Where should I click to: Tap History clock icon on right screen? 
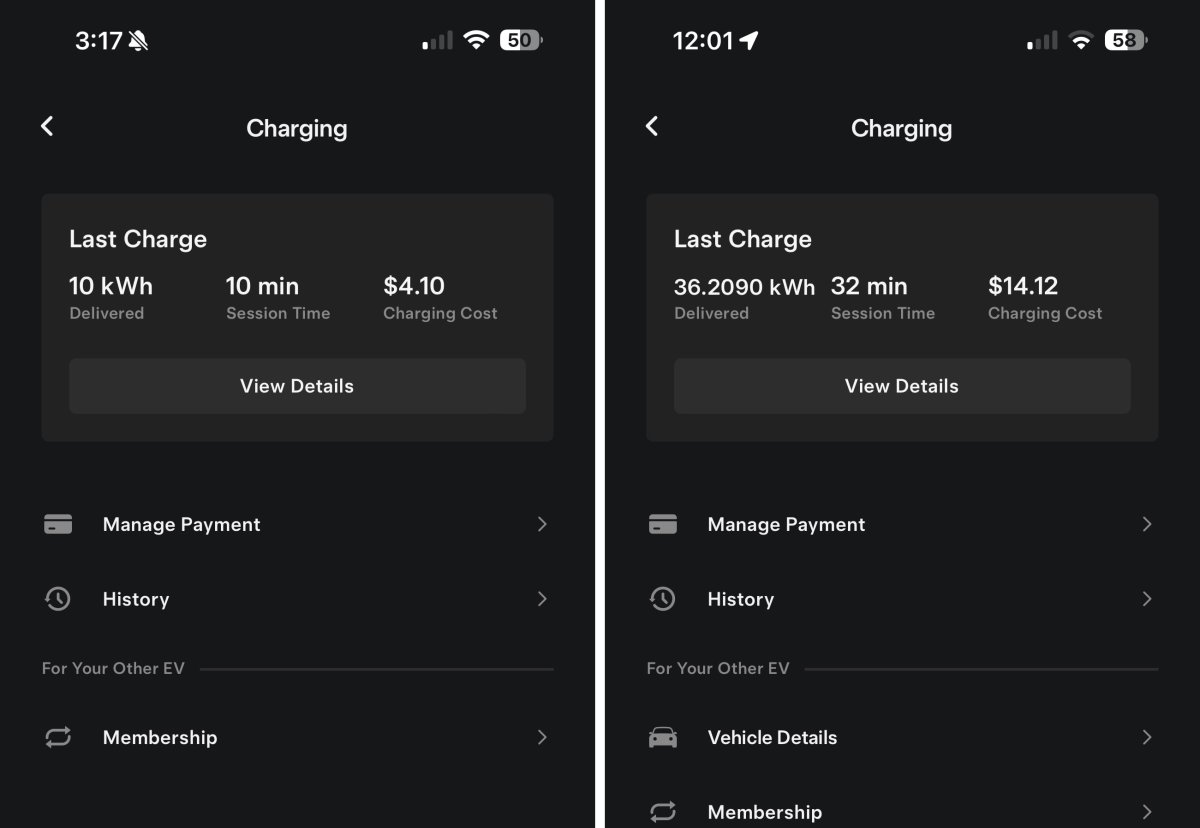[x=663, y=599]
